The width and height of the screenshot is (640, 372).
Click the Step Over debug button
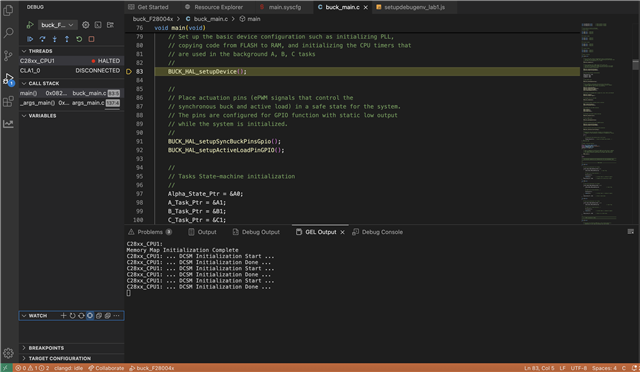coord(42,39)
